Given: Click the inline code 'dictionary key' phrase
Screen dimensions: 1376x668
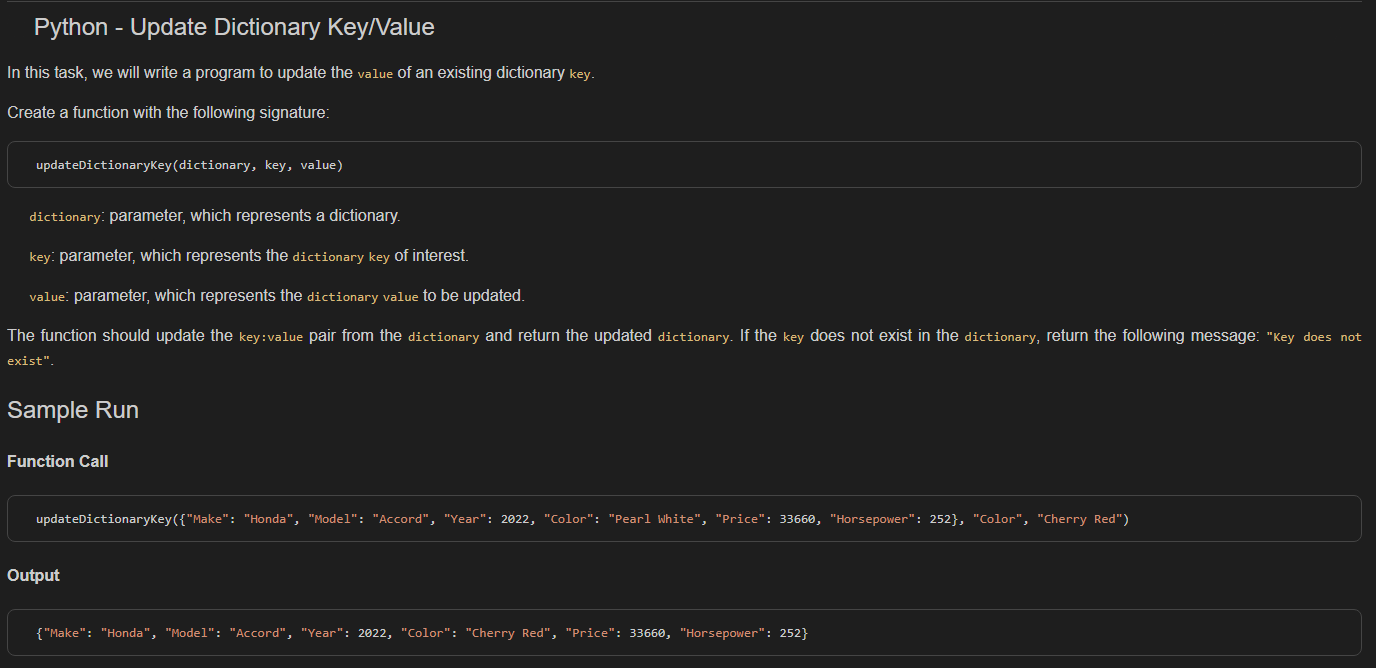Looking at the screenshot, I should coord(342,256).
